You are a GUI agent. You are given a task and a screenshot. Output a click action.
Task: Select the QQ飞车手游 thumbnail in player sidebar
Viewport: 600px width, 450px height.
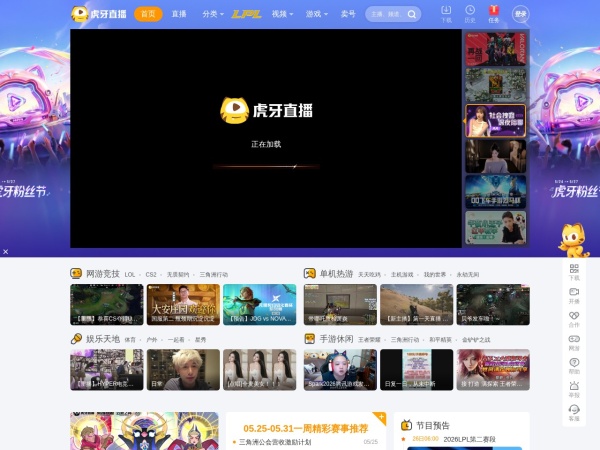coord(496,192)
